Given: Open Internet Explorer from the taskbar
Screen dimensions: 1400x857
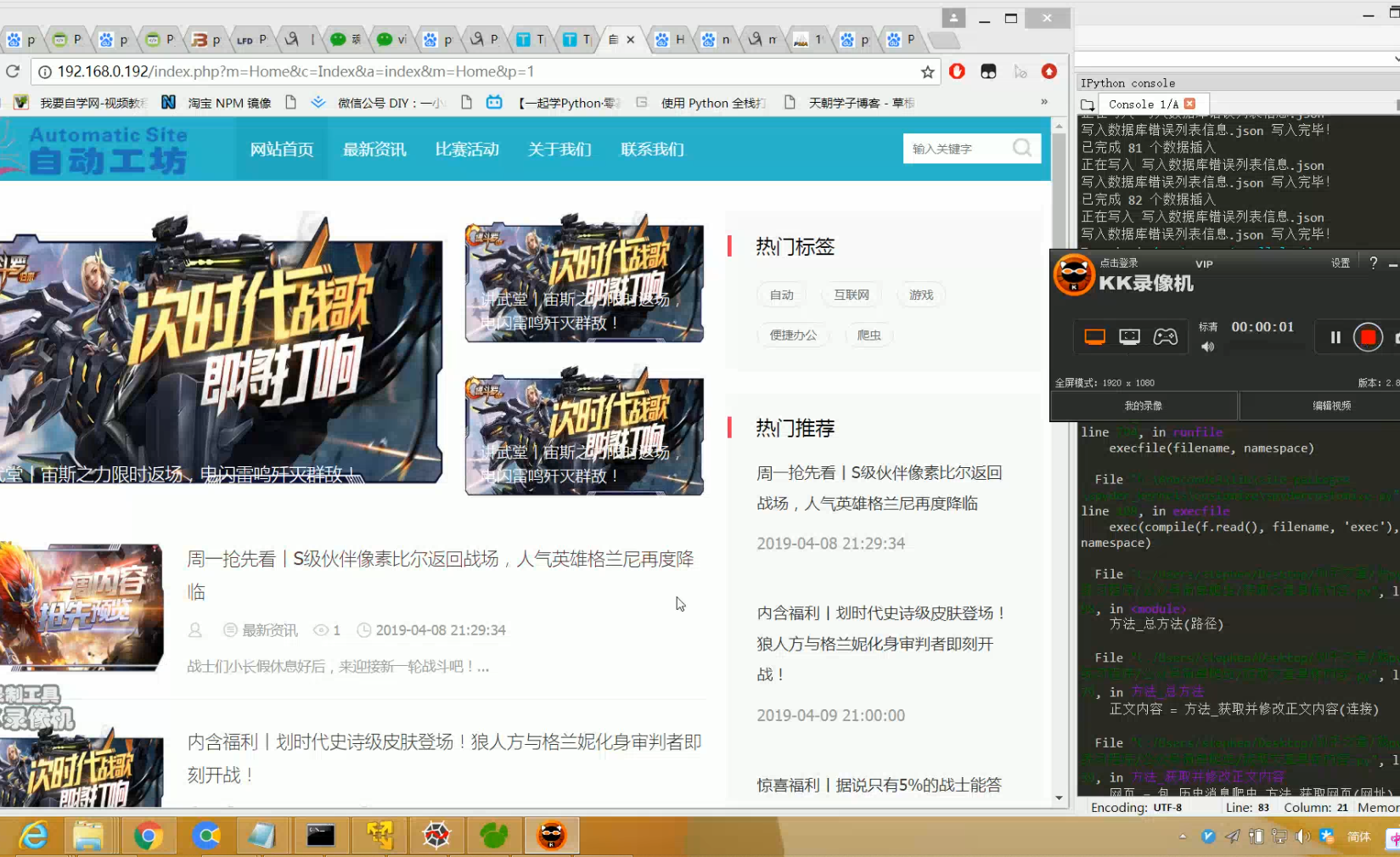Looking at the screenshot, I should (33, 836).
